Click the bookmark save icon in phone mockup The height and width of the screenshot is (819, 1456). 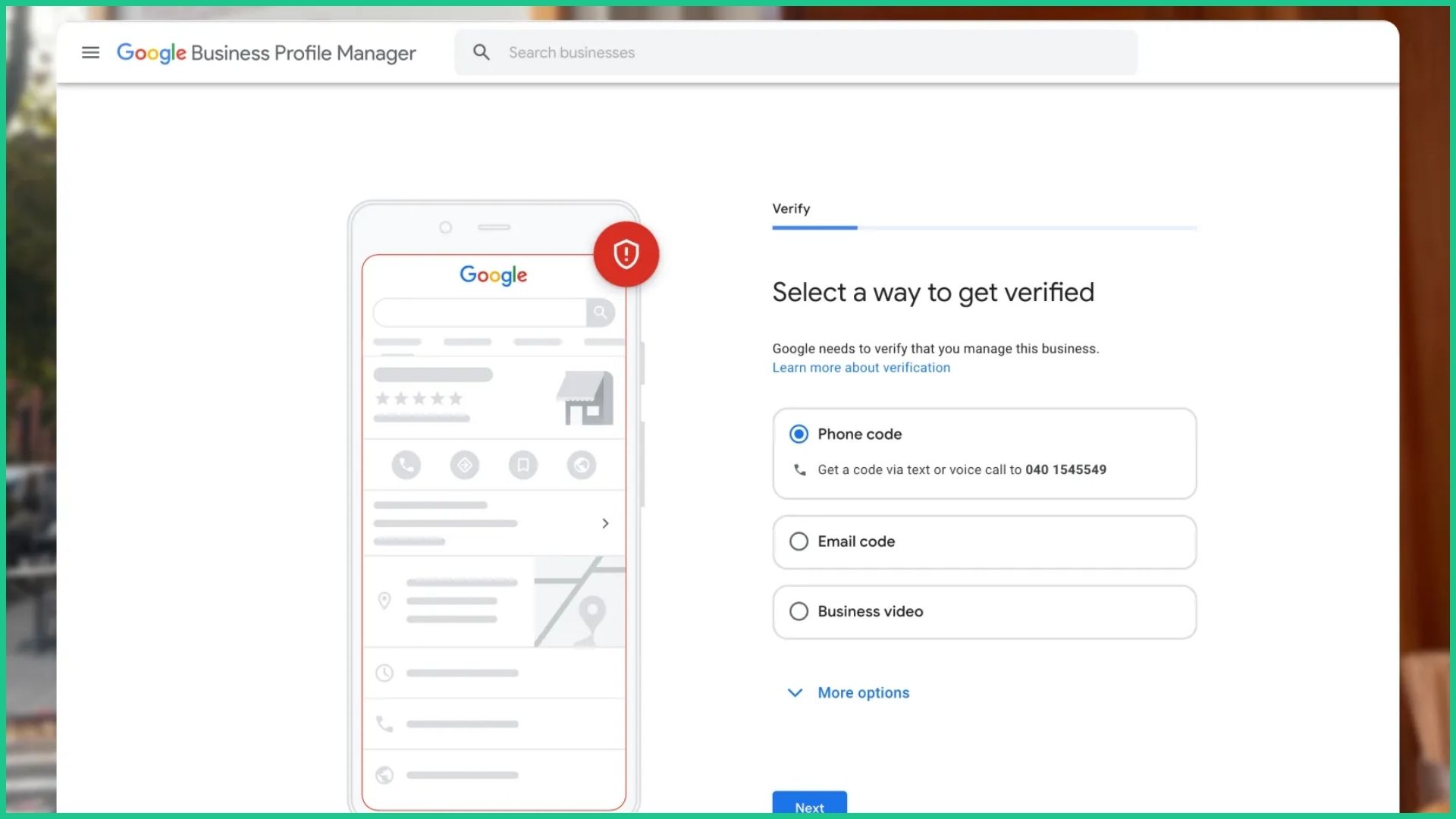(523, 465)
